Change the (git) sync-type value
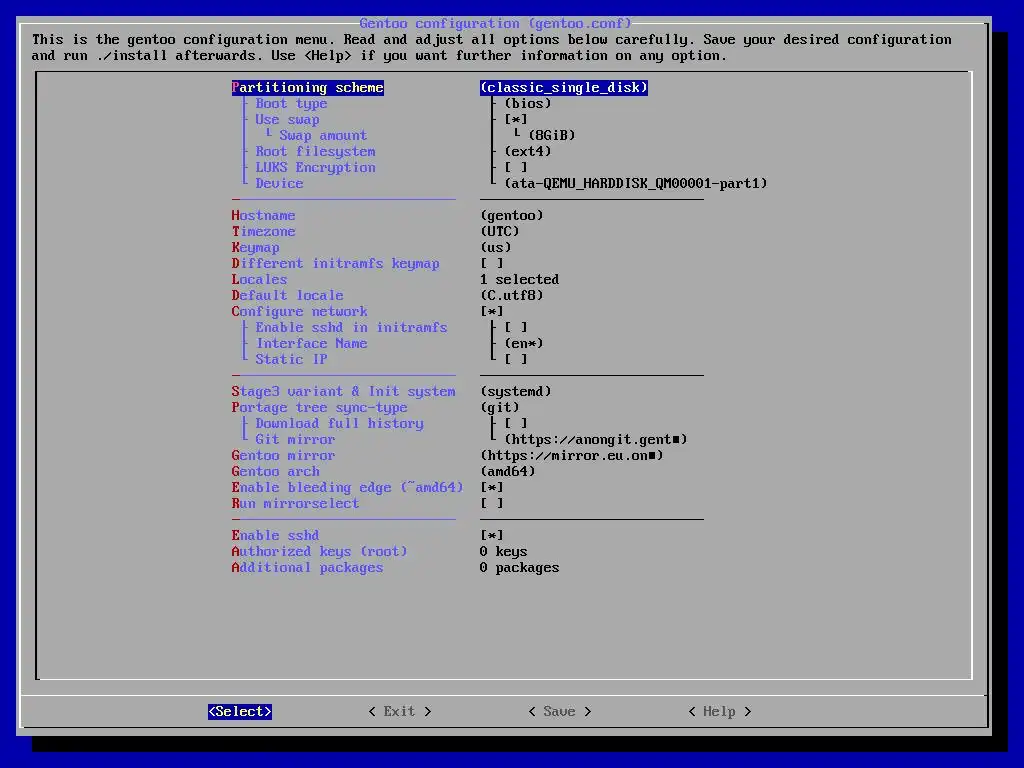The height and width of the screenshot is (768, 1024). coord(500,408)
